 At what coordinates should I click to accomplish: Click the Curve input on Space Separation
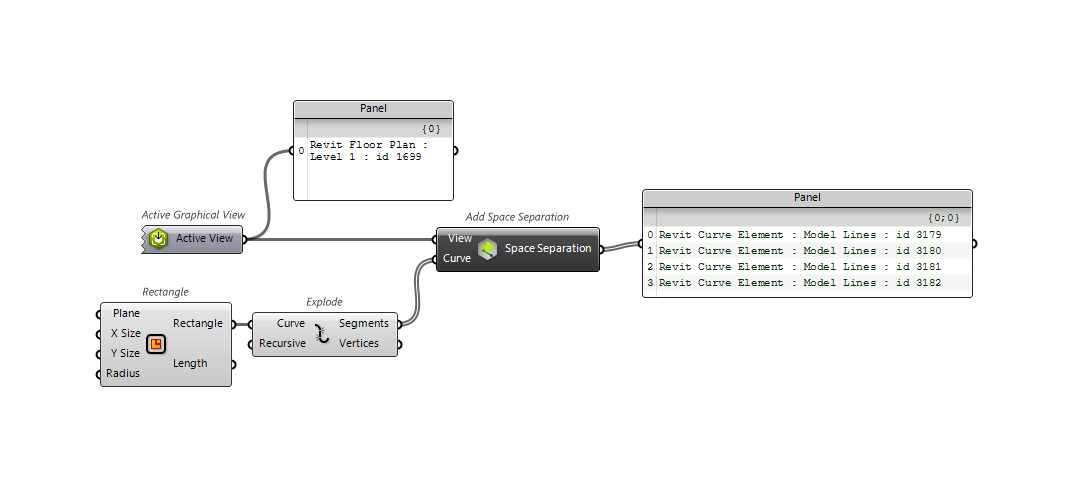(457, 258)
